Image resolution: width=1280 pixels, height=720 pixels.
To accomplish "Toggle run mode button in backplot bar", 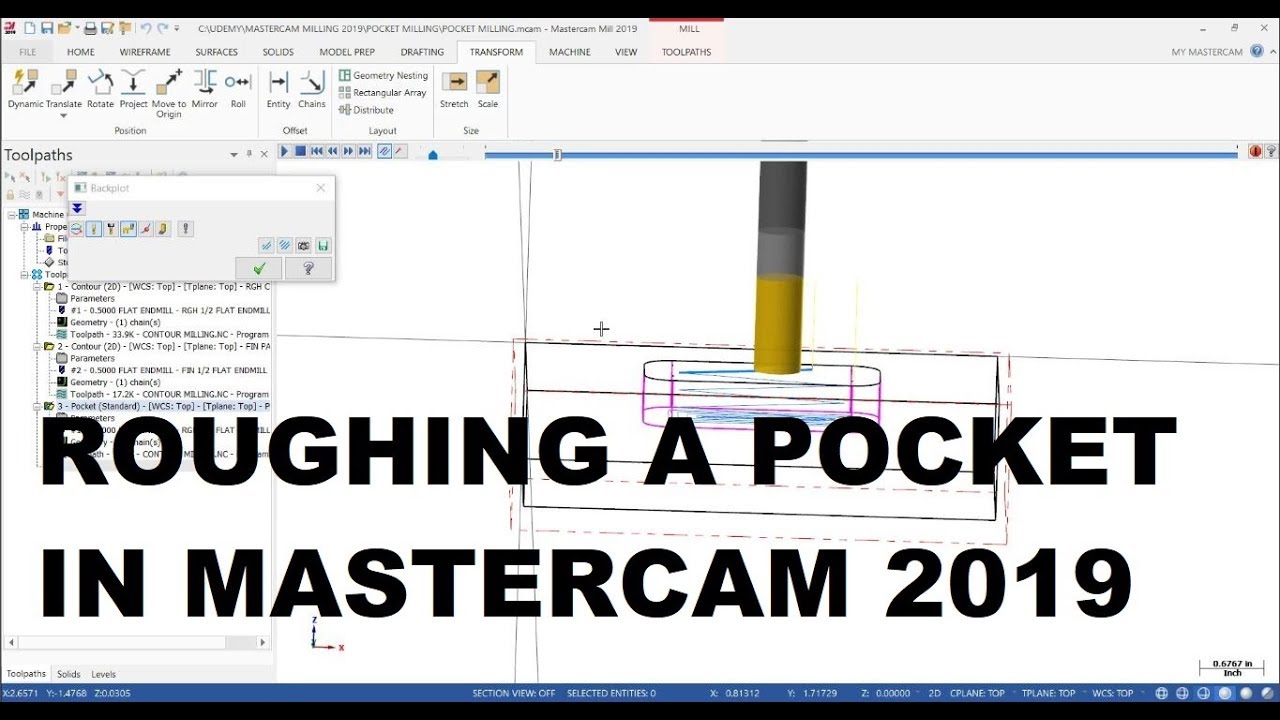I will tap(400, 151).
